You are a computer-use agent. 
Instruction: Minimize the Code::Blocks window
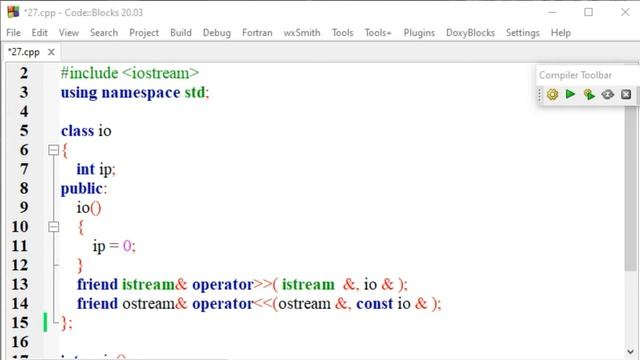tap(552, 12)
